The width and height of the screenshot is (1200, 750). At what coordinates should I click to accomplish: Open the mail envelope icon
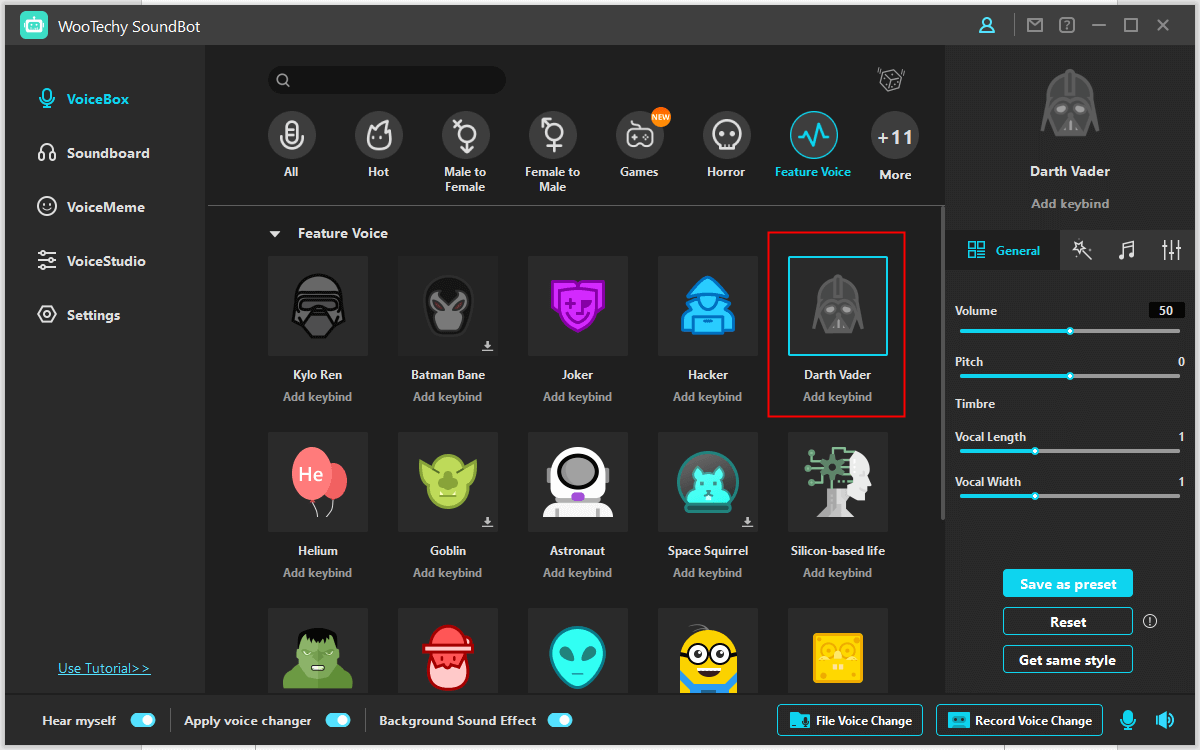[1035, 26]
